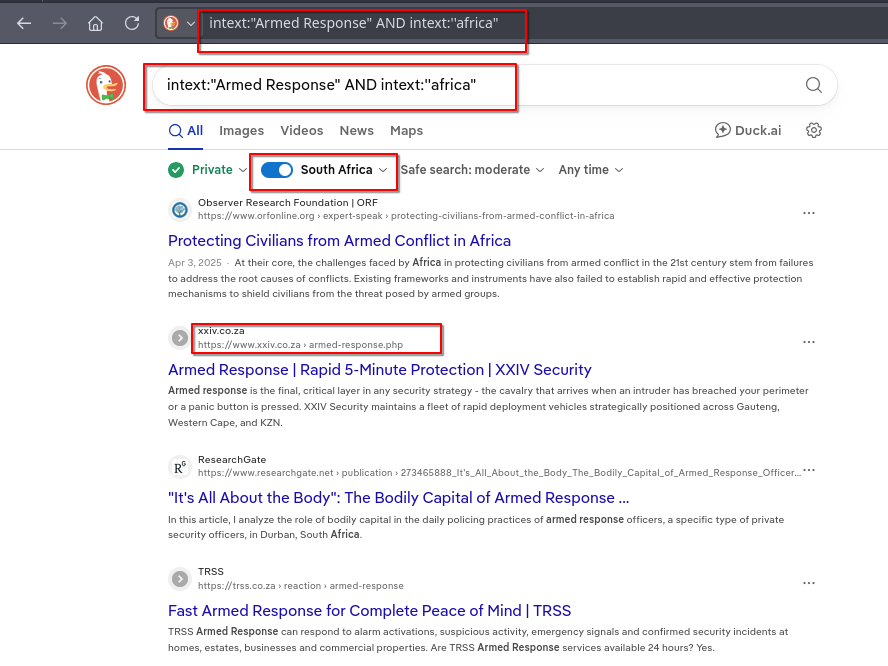The image size is (888, 666).
Task: Open orfonline.org result URL
Action: tap(406, 216)
